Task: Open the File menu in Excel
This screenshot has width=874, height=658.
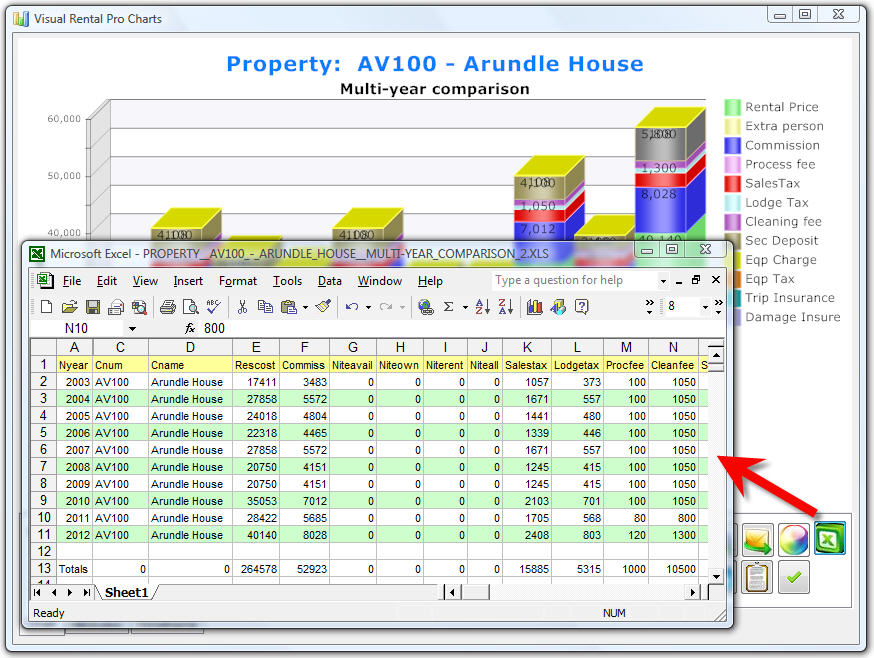Action: [x=72, y=281]
